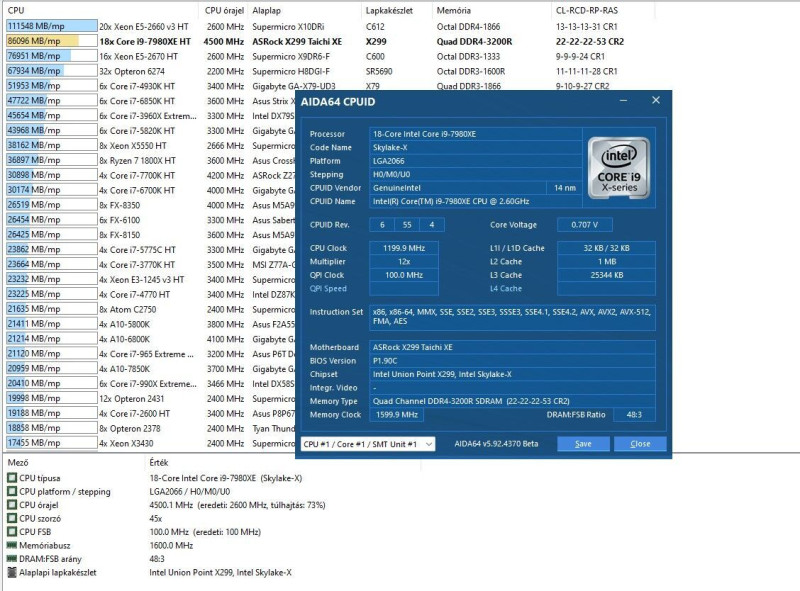Click the Code Name value Skylake-X
Screen dimensions: 800x591
tap(476, 147)
